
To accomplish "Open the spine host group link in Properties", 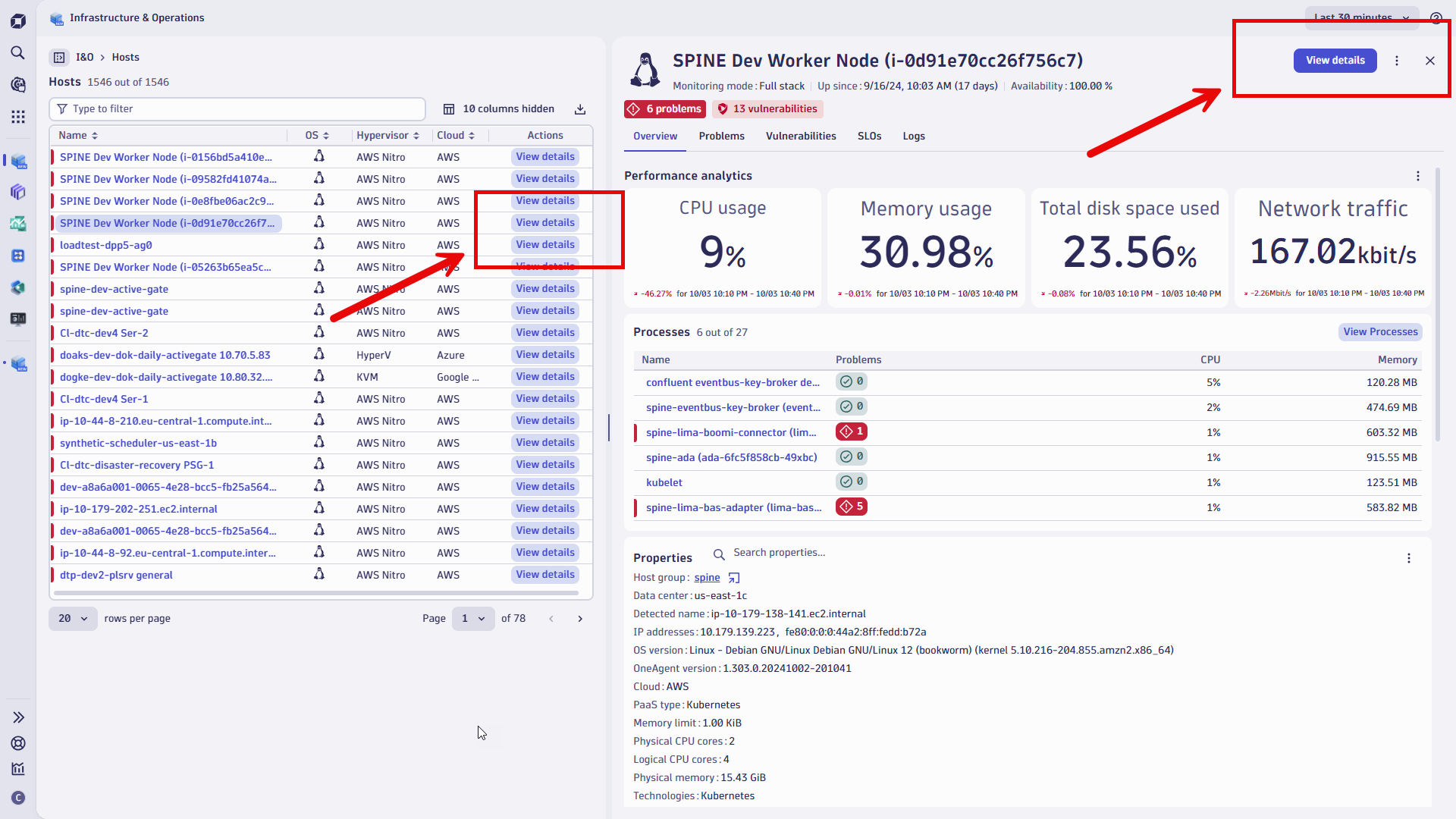I will pos(705,577).
